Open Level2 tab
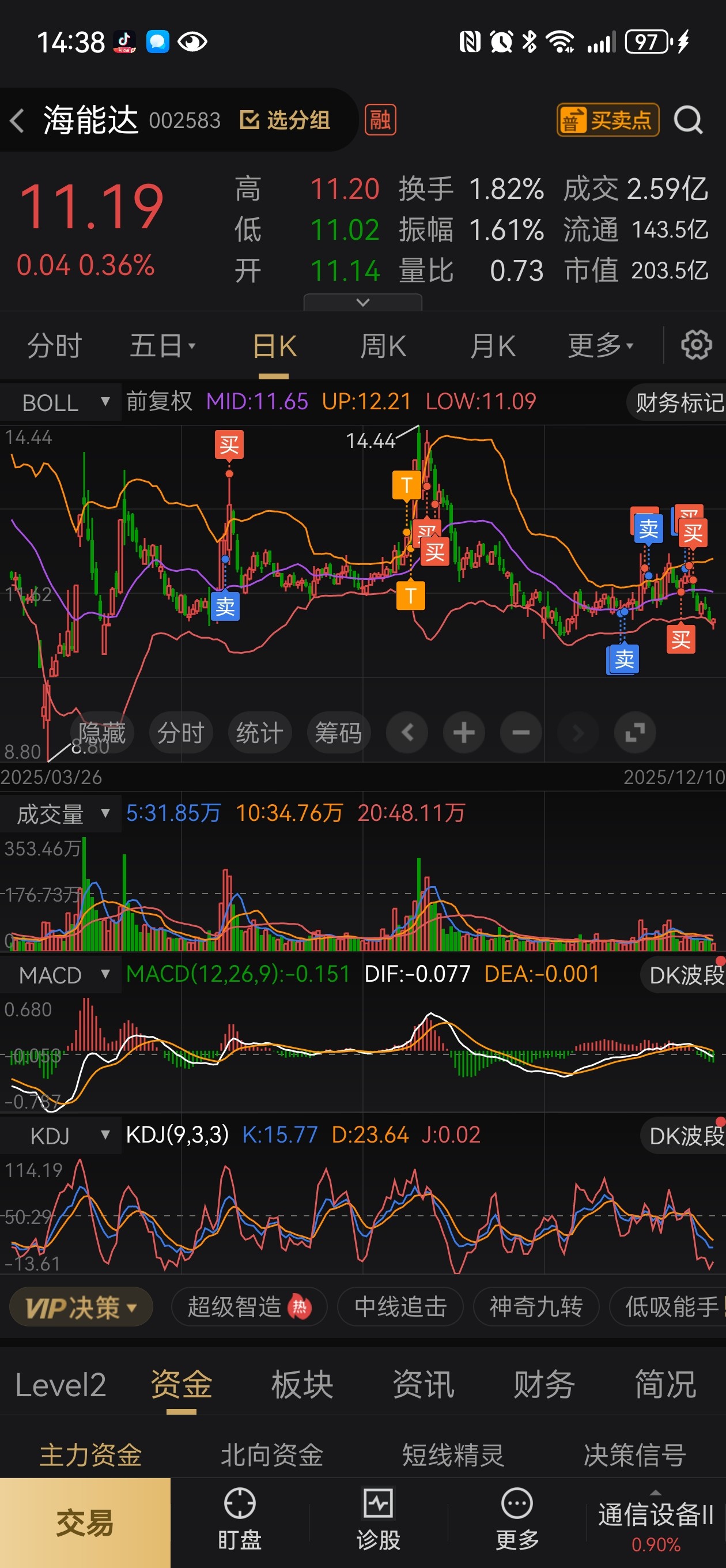 pos(61,1385)
